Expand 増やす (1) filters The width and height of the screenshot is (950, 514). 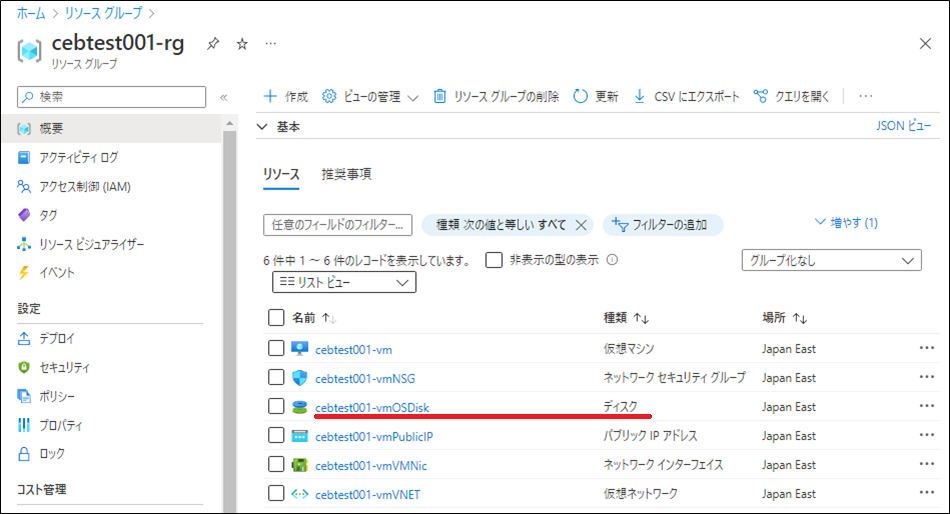[846, 222]
